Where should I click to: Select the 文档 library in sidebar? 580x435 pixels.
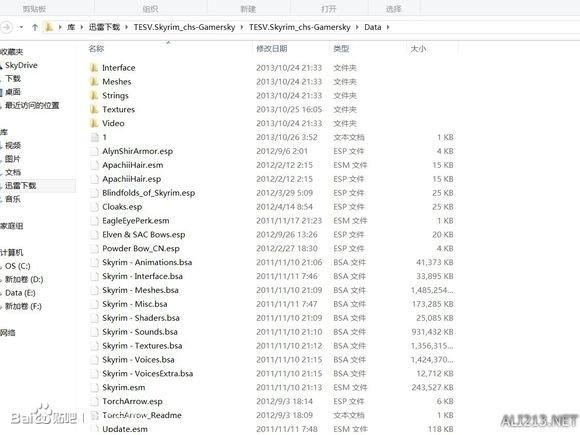click(13, 172)
